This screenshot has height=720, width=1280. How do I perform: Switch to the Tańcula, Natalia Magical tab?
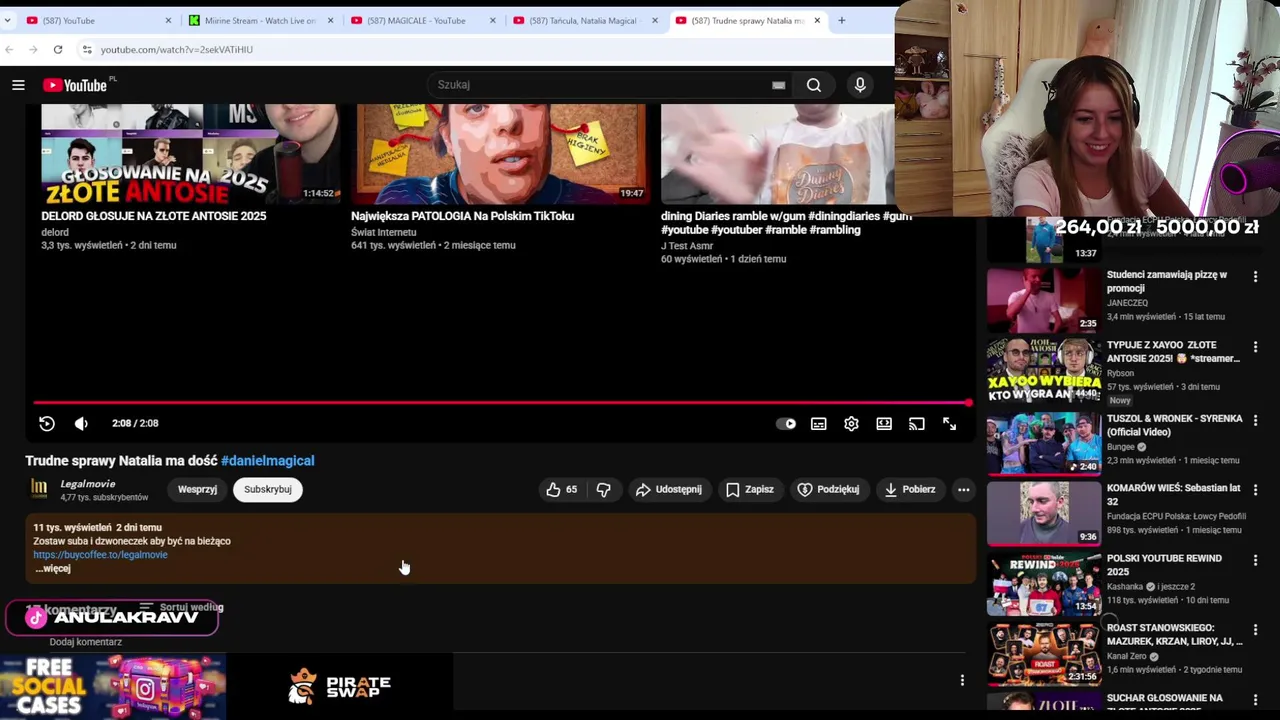tap(586, 20)
